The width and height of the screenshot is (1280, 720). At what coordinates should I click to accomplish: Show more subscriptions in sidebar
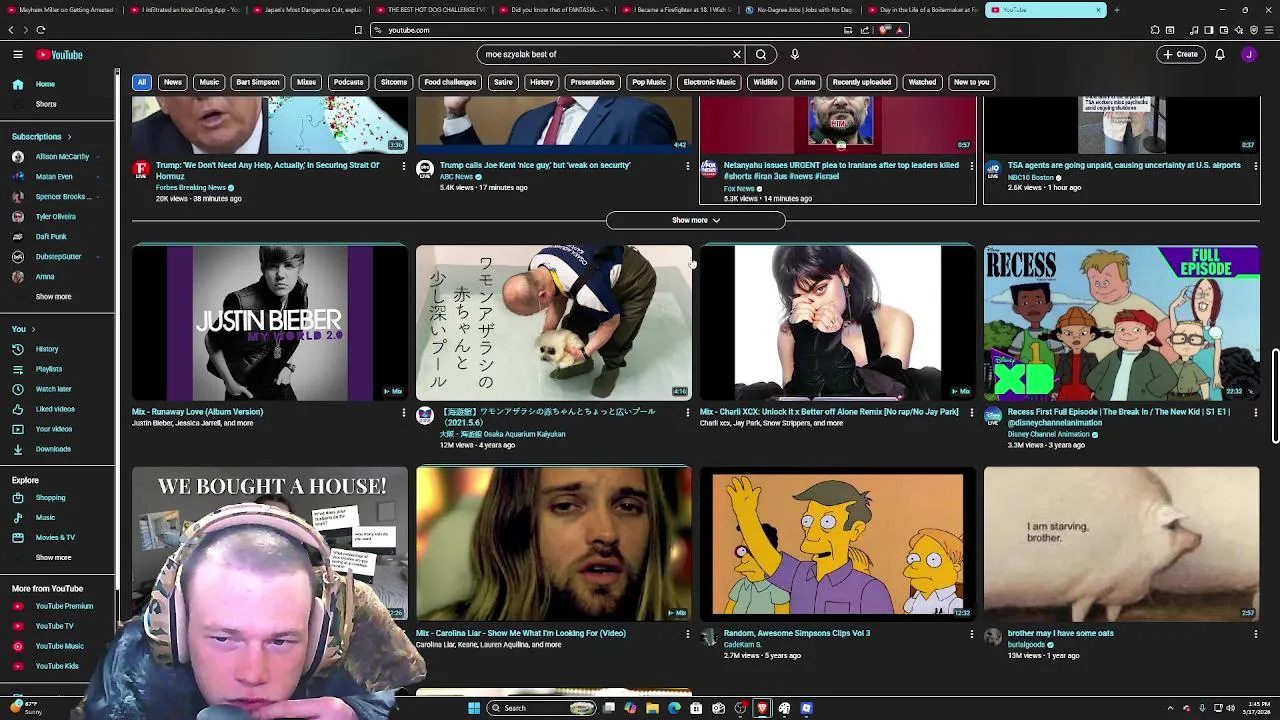coord(53,297)
